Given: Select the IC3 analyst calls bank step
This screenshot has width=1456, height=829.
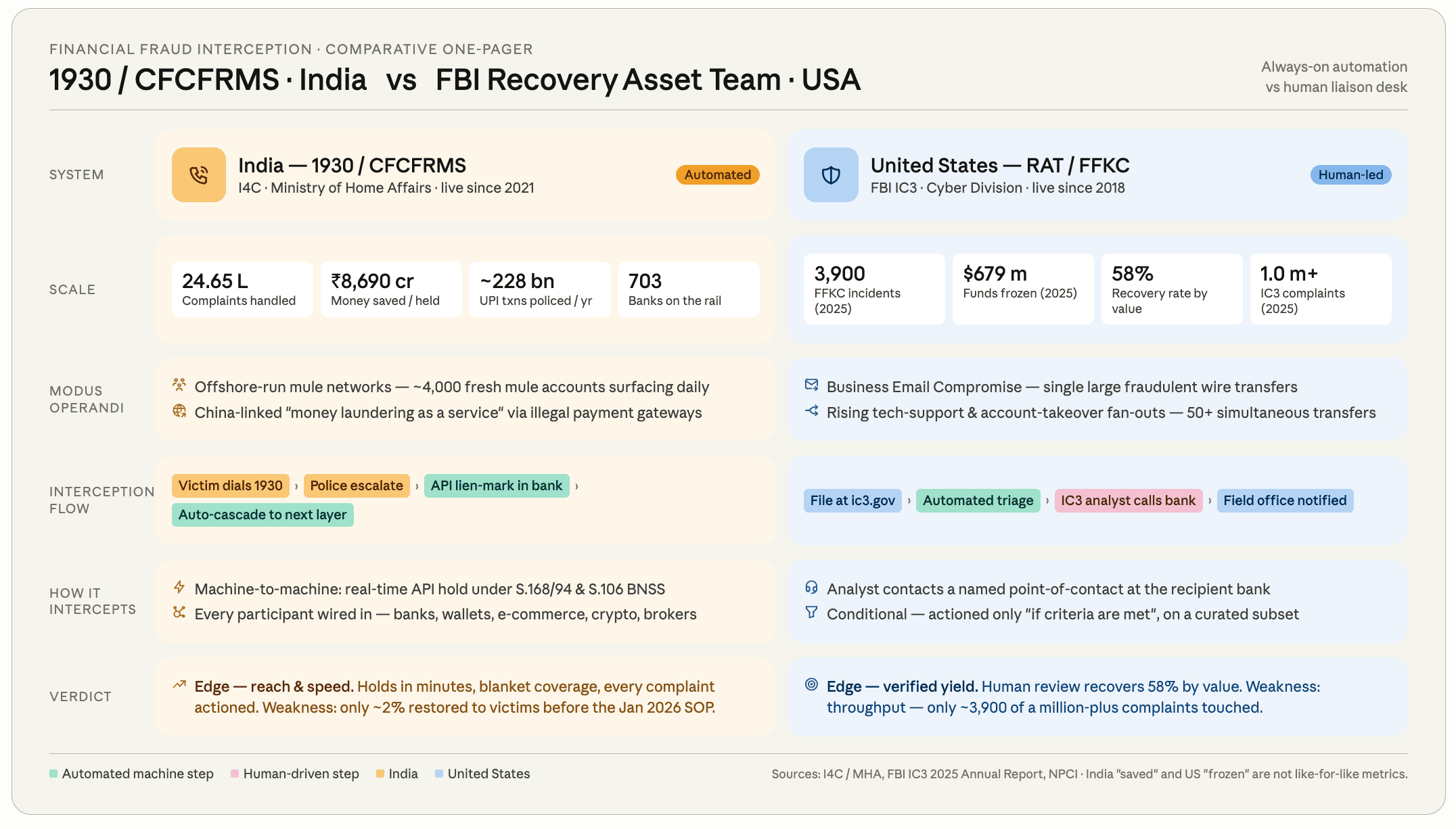Looking at the screenshot, I should [1128, 500].
